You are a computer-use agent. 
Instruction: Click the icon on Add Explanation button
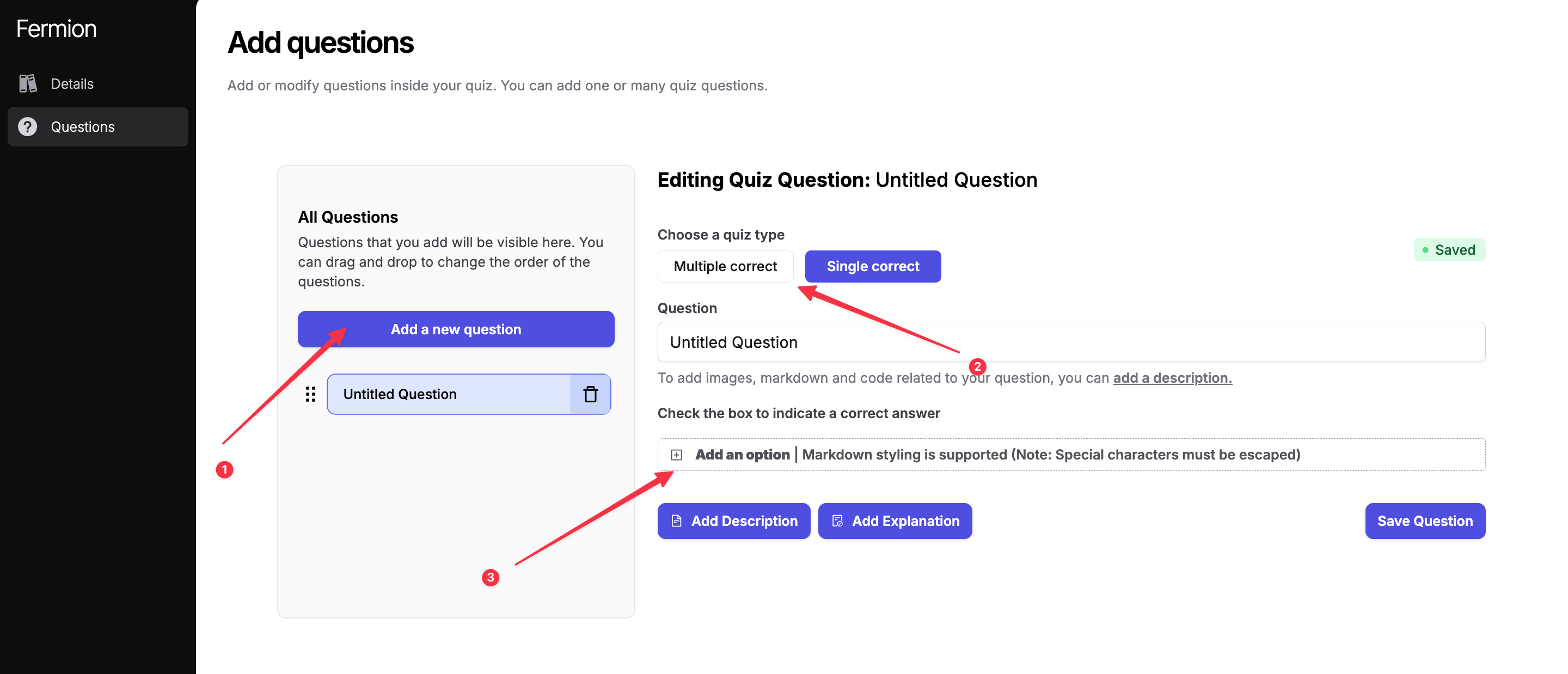pyautogui.click(x=837, y=521)
